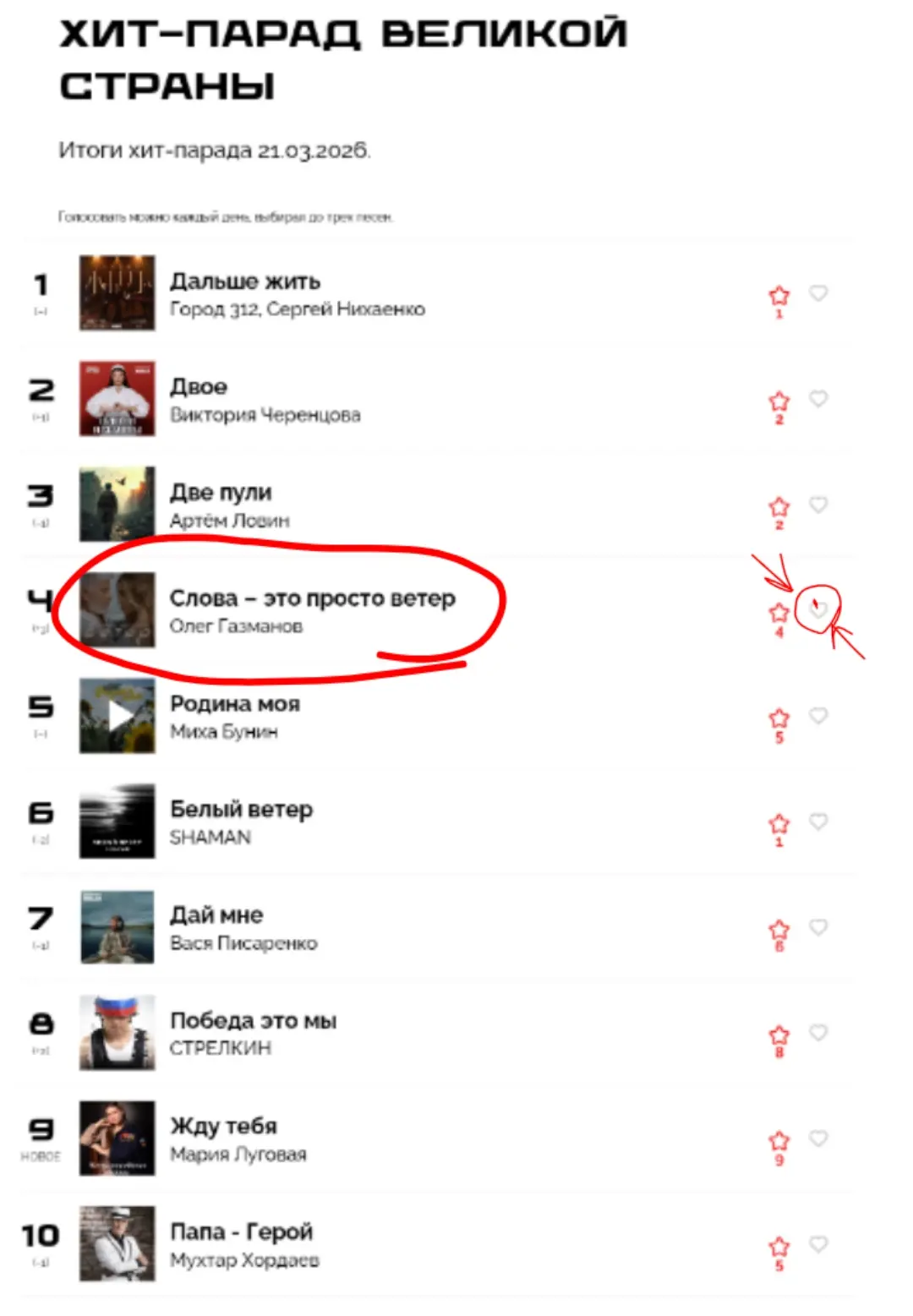Open song title Слова – это просто ветер
The height and width of the screenshot is (1316, 913).
click(x=313, y=598)
